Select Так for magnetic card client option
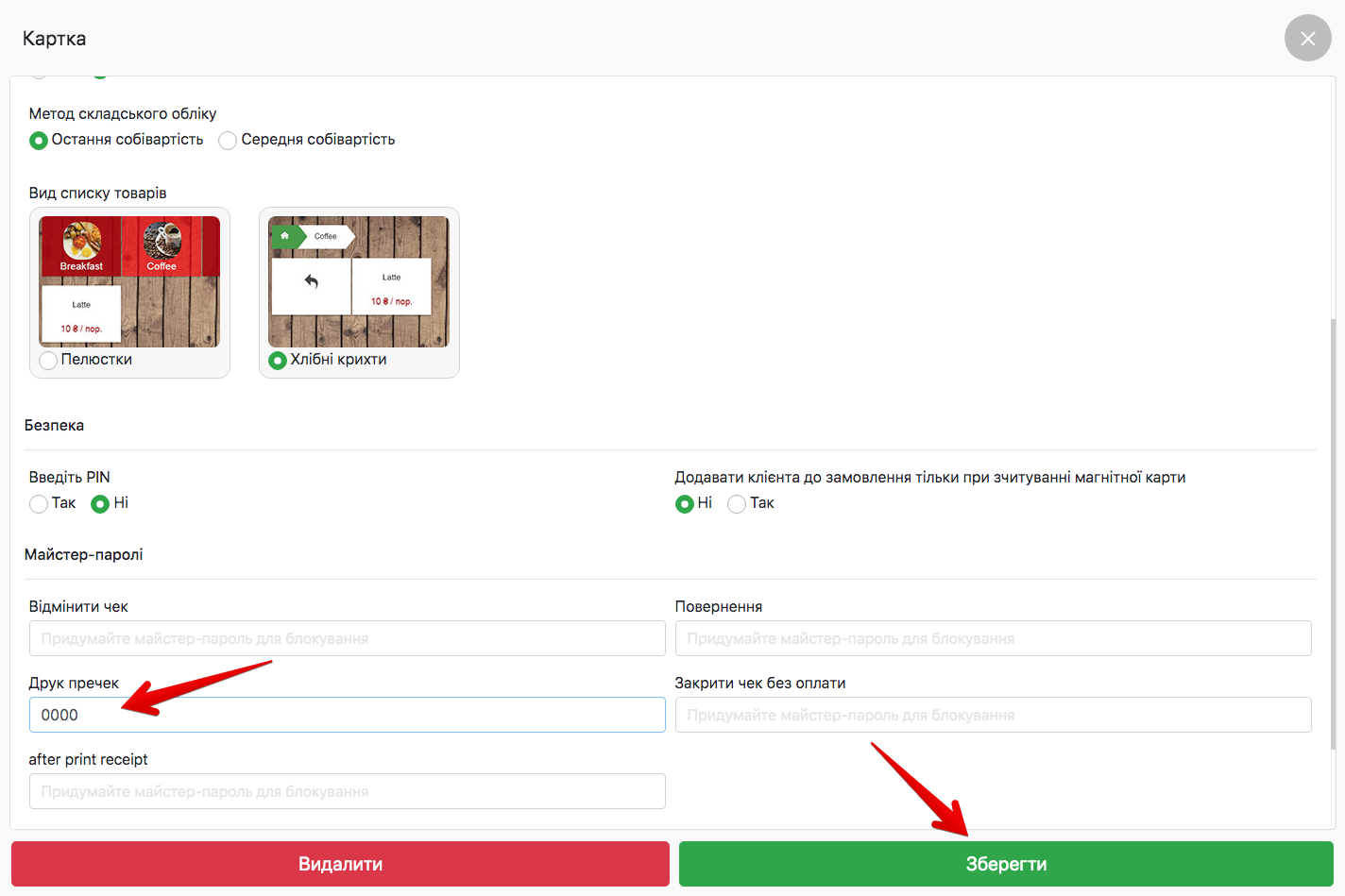The width and height of the screenshot is (1345, 896). pos(737,504)
